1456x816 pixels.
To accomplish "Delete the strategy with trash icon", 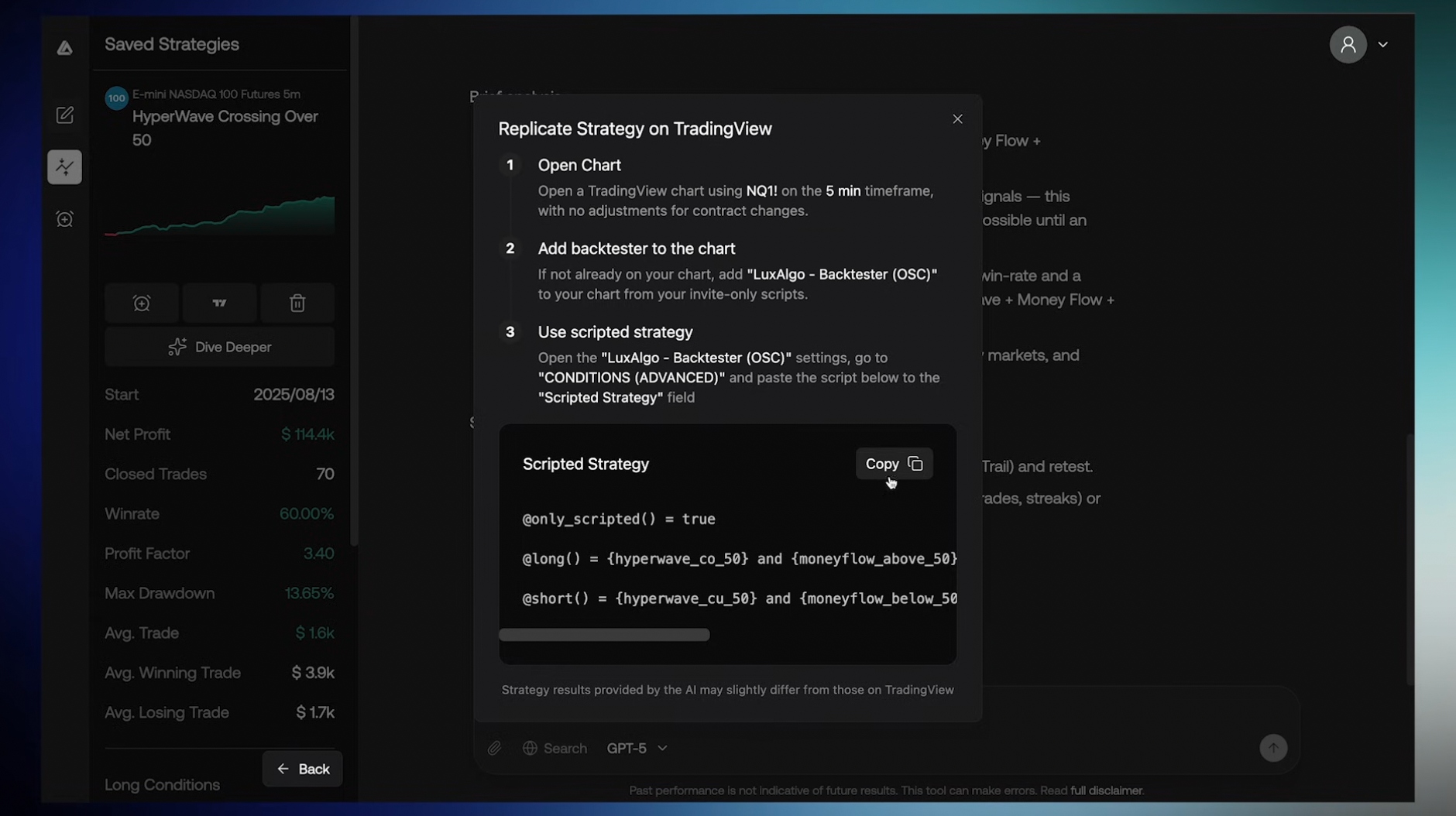I will [x=297, y=303].
